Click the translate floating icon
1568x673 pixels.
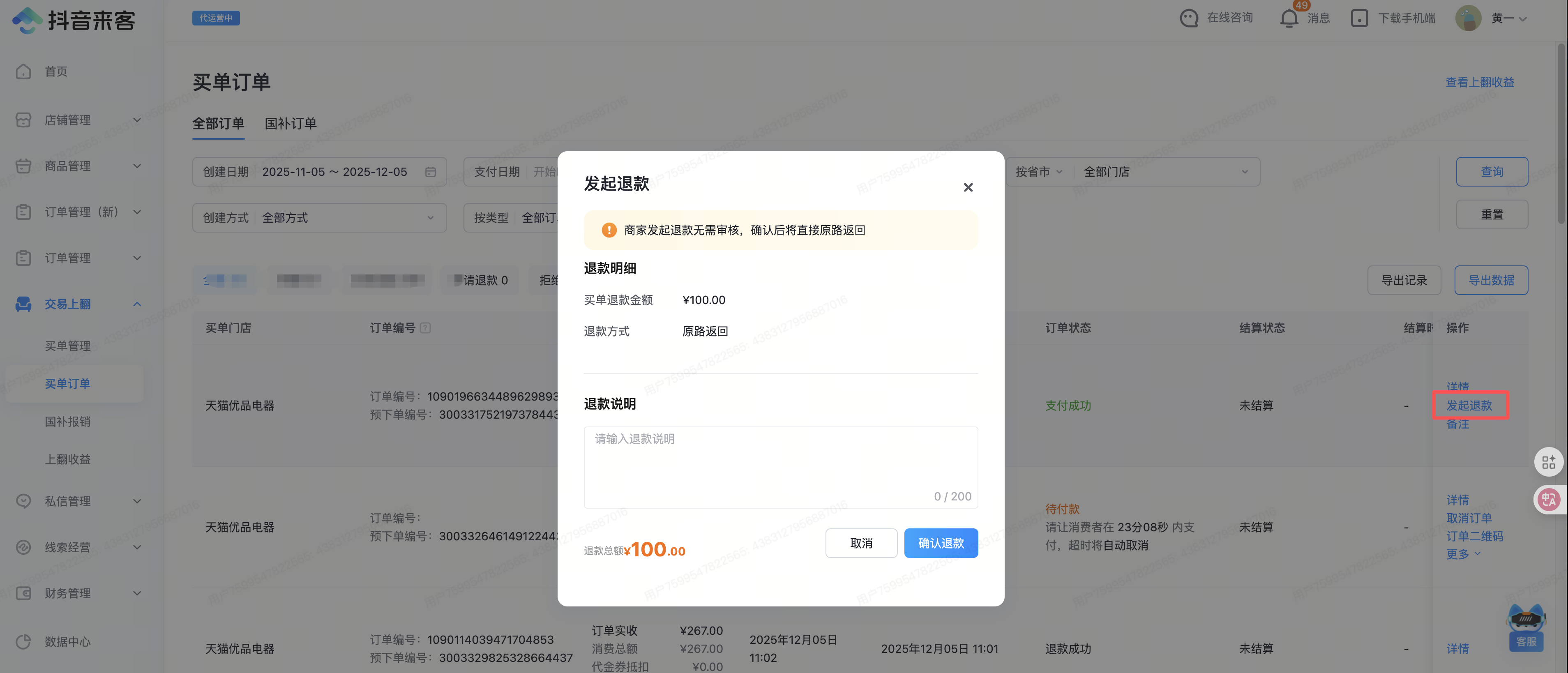tap(1549, 500)
